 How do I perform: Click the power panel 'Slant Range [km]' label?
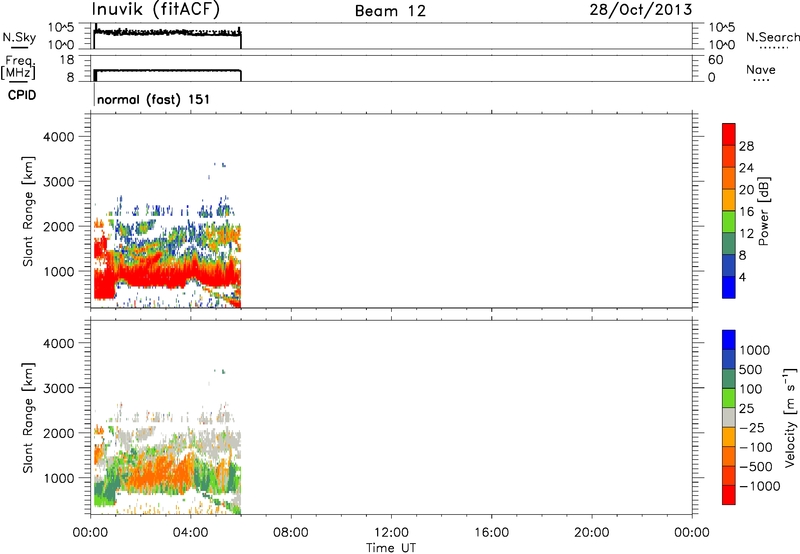pyautogui.click(x=28, y=211)
